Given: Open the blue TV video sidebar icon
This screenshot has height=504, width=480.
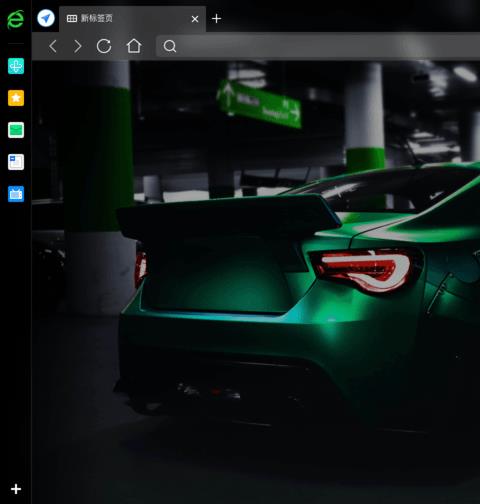Looking at the screenshot, I should click(x=16, y=194).
